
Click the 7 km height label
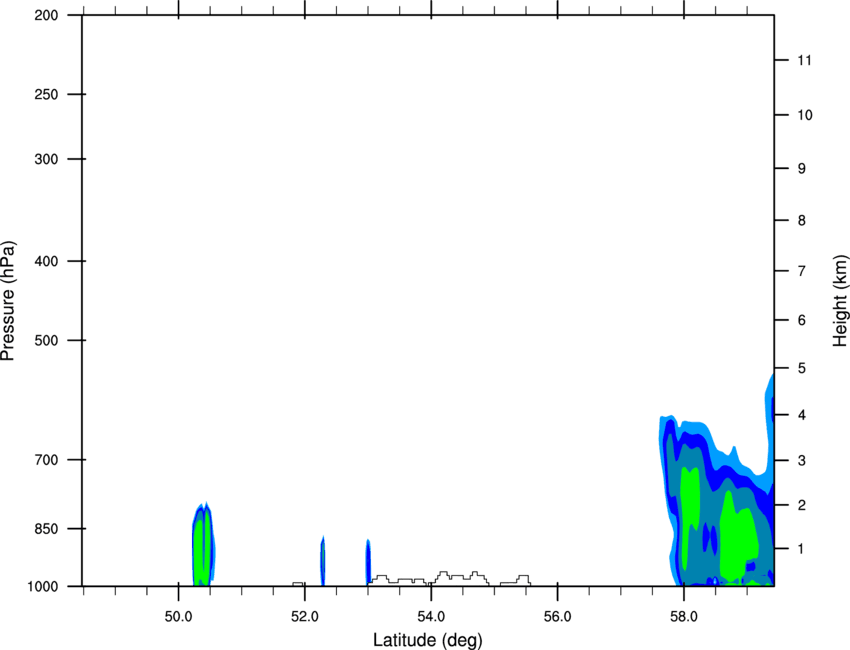[x=802, y=271]
